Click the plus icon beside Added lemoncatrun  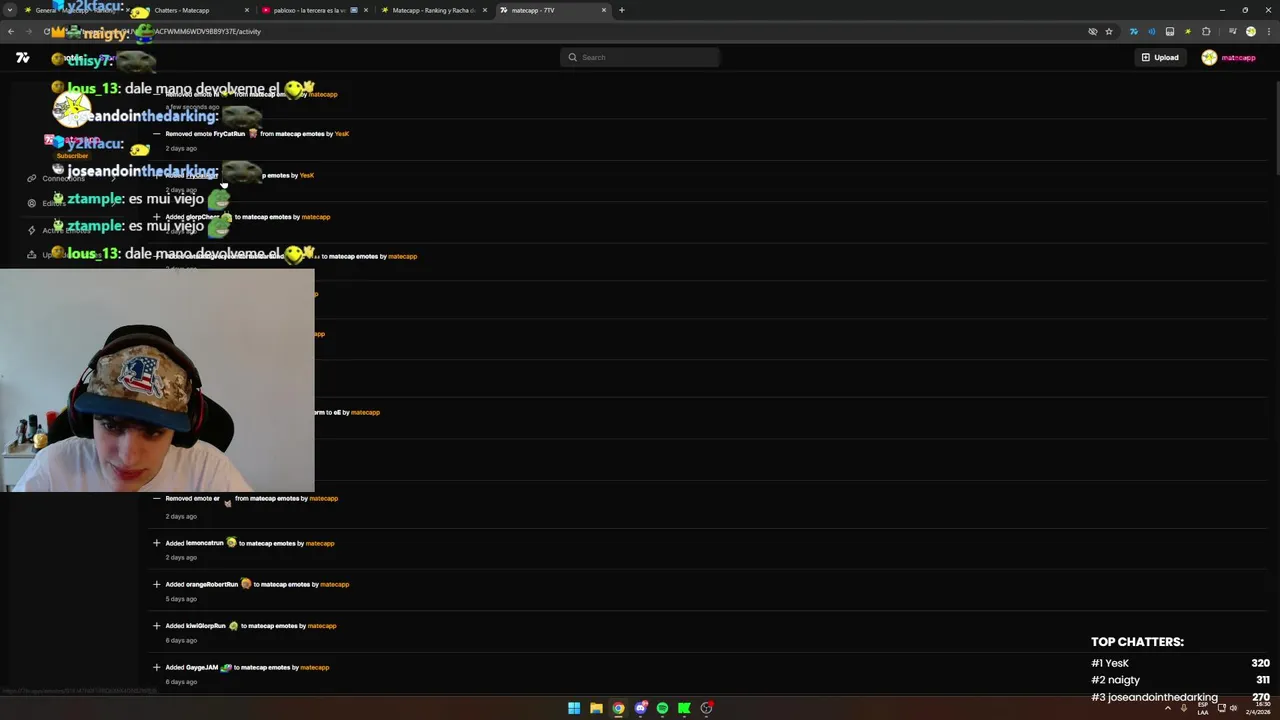click(x=156, y=543)
